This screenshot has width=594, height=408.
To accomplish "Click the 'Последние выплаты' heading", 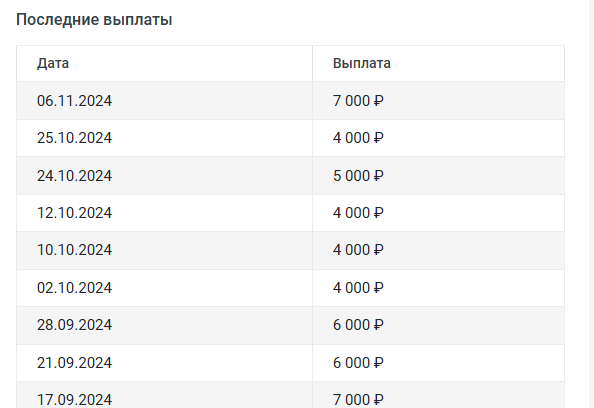I will 94,20.
